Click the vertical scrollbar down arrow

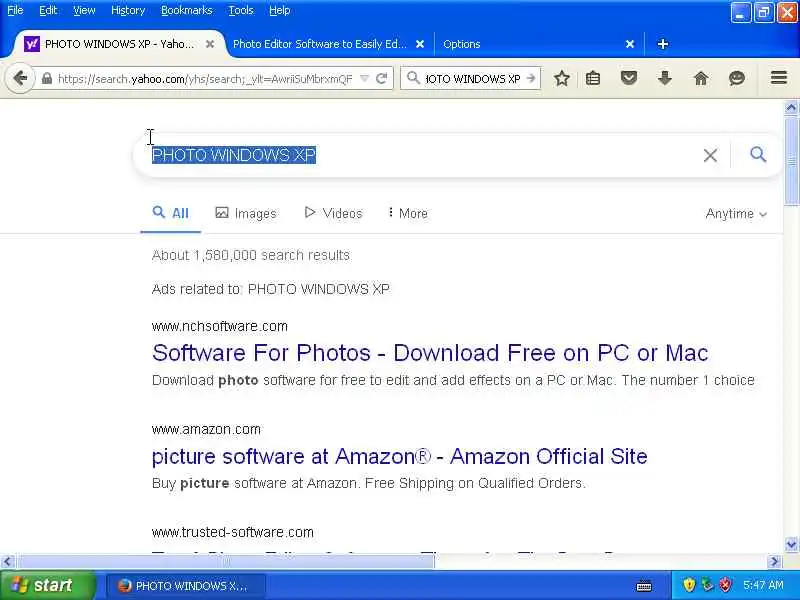[x=791, y=544]
